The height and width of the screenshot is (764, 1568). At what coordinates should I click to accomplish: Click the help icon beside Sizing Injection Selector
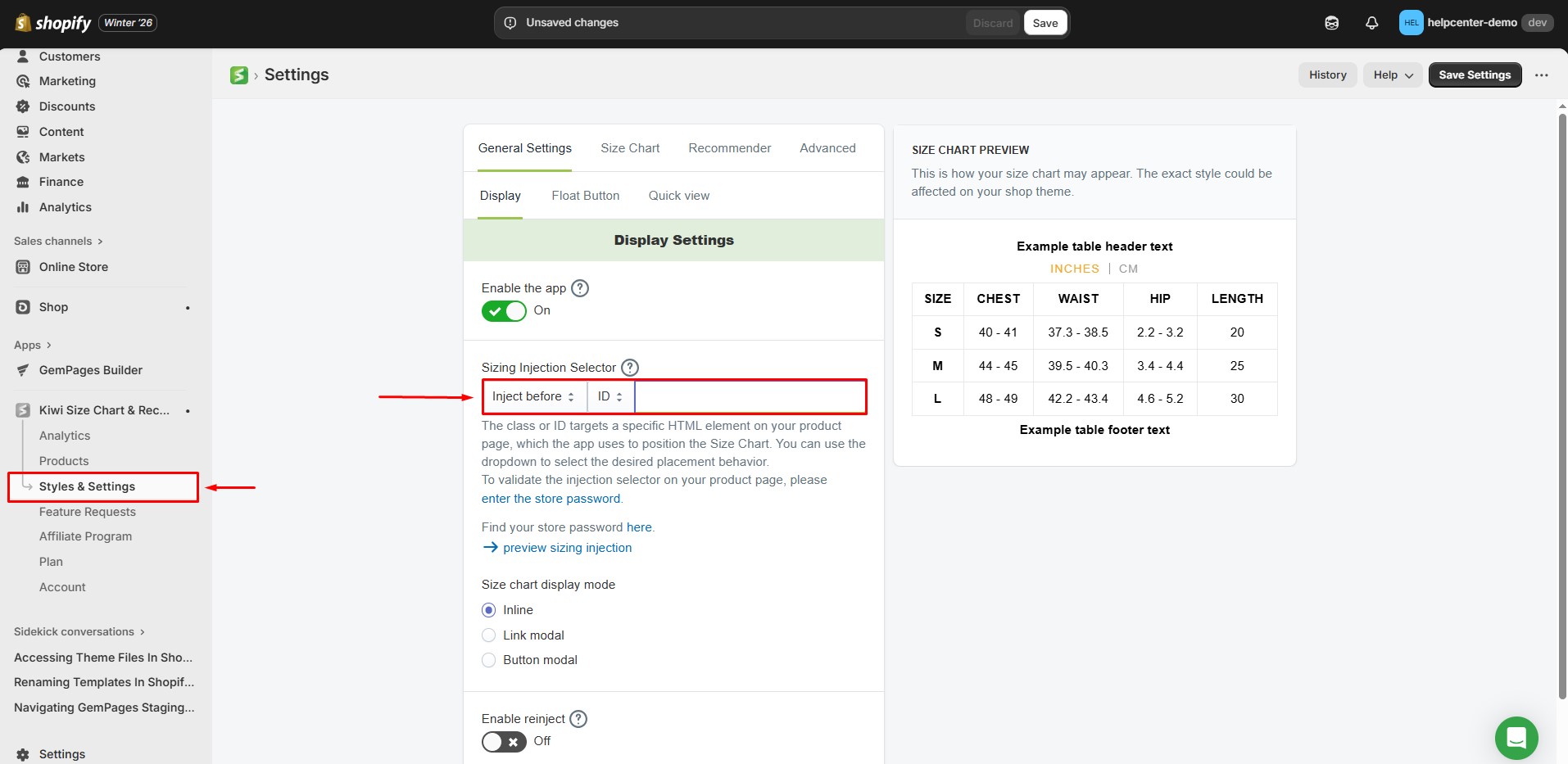630,368
